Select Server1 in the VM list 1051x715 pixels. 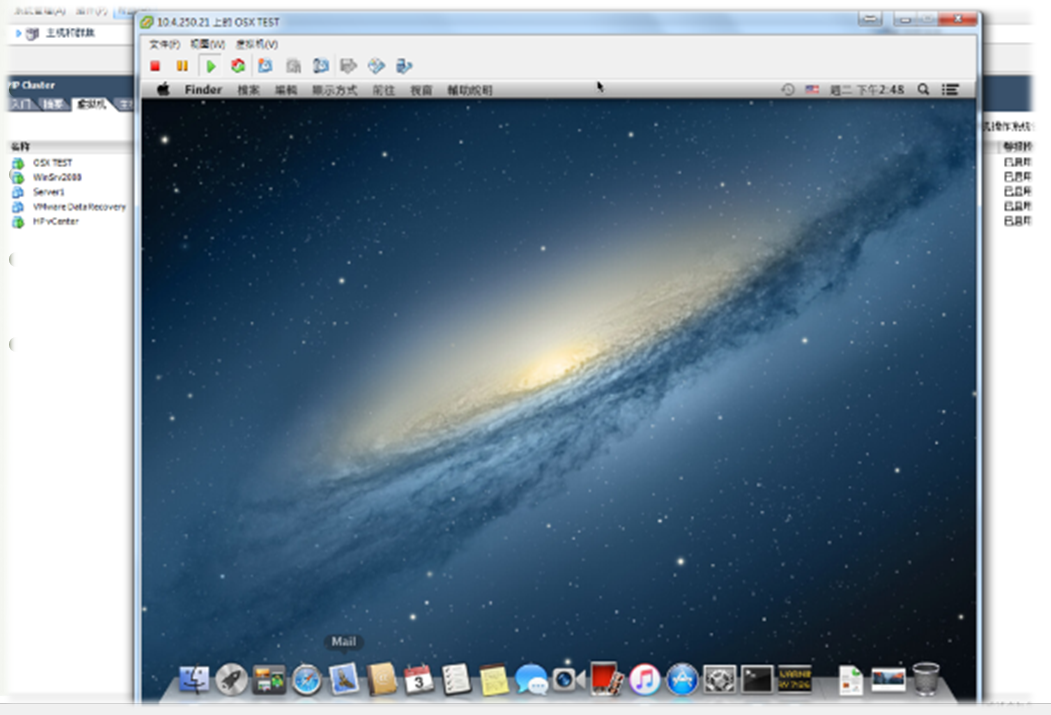[49, 192]
